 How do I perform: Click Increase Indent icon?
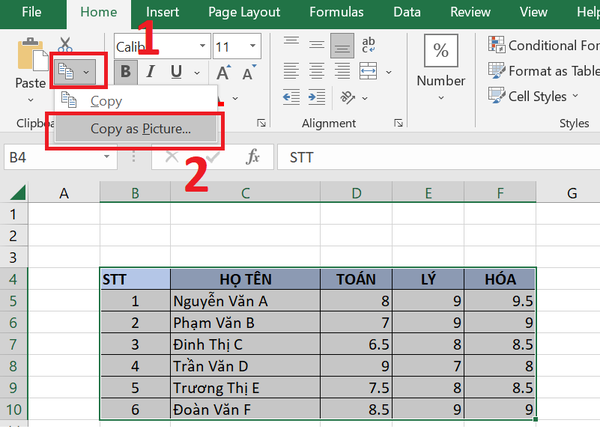coord(316,97)
